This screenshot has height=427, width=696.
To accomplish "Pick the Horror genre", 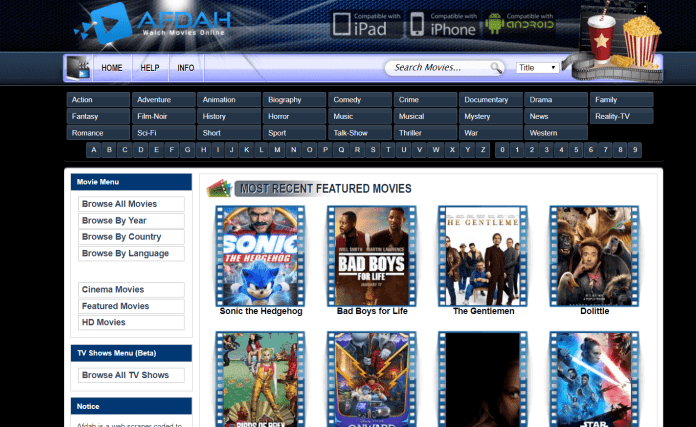I will coord(294,116).
